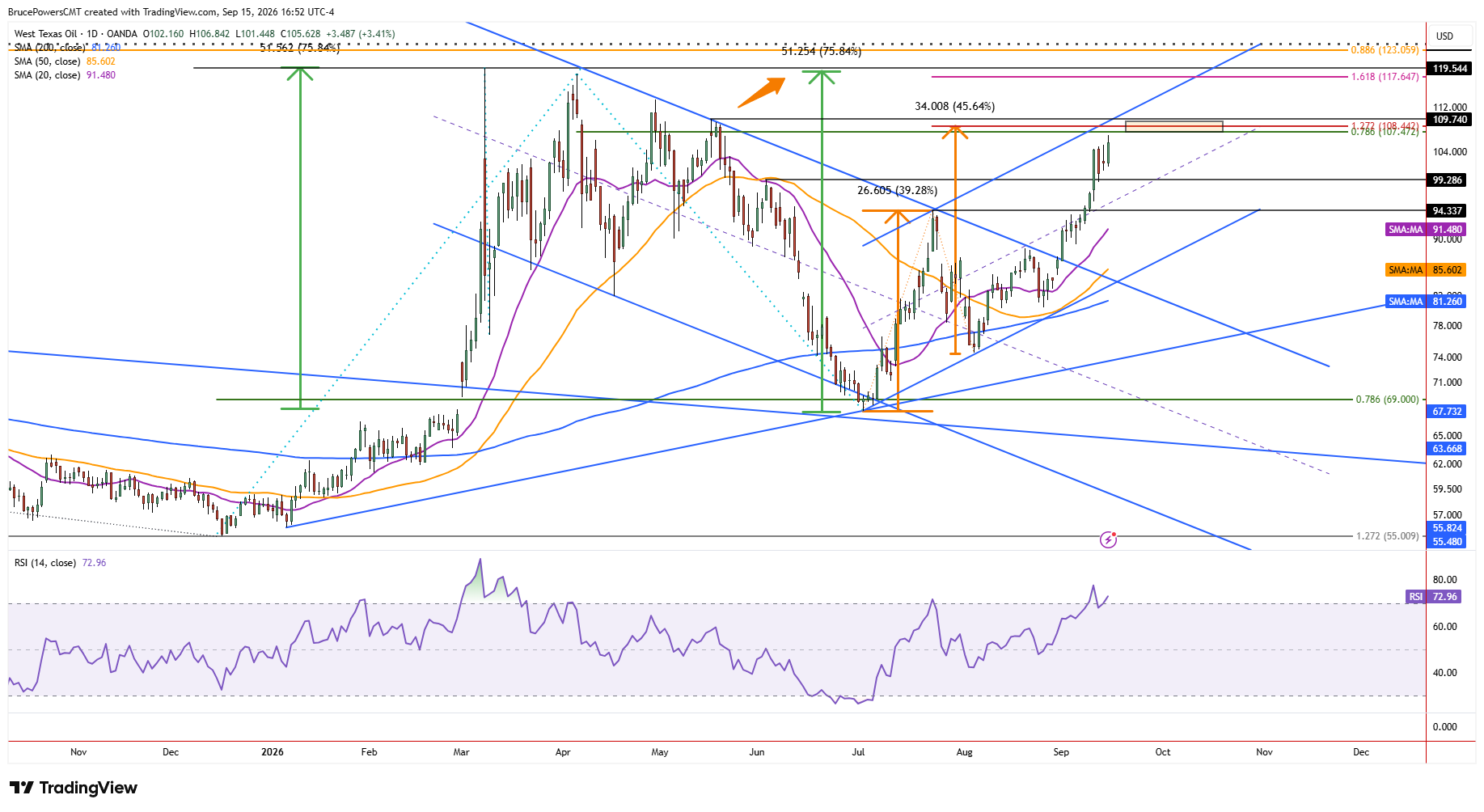The image size is (1484, 812).
Task: Click the 67.732 price label
Action: click(x=1447, y=412)
